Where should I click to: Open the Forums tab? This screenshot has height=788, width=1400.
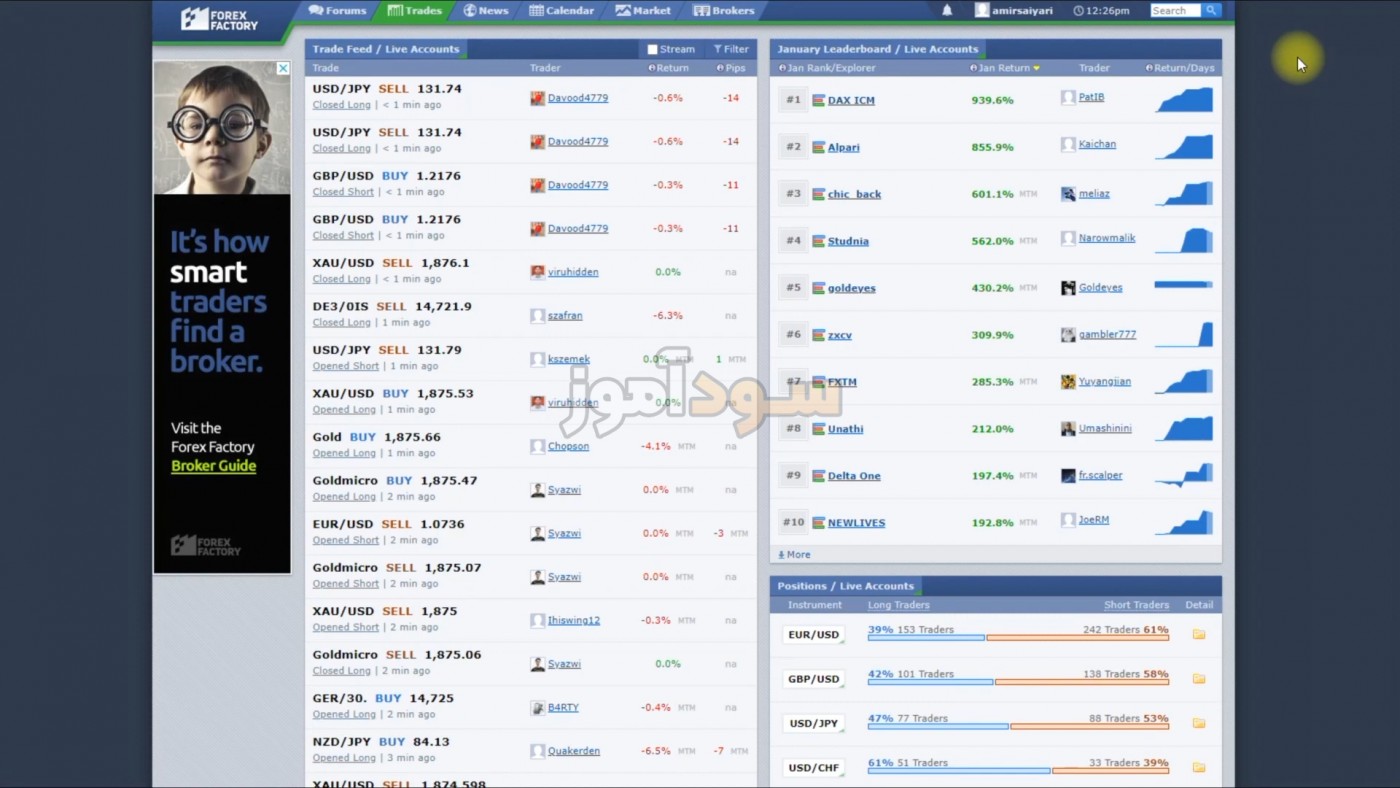point(338,11)
